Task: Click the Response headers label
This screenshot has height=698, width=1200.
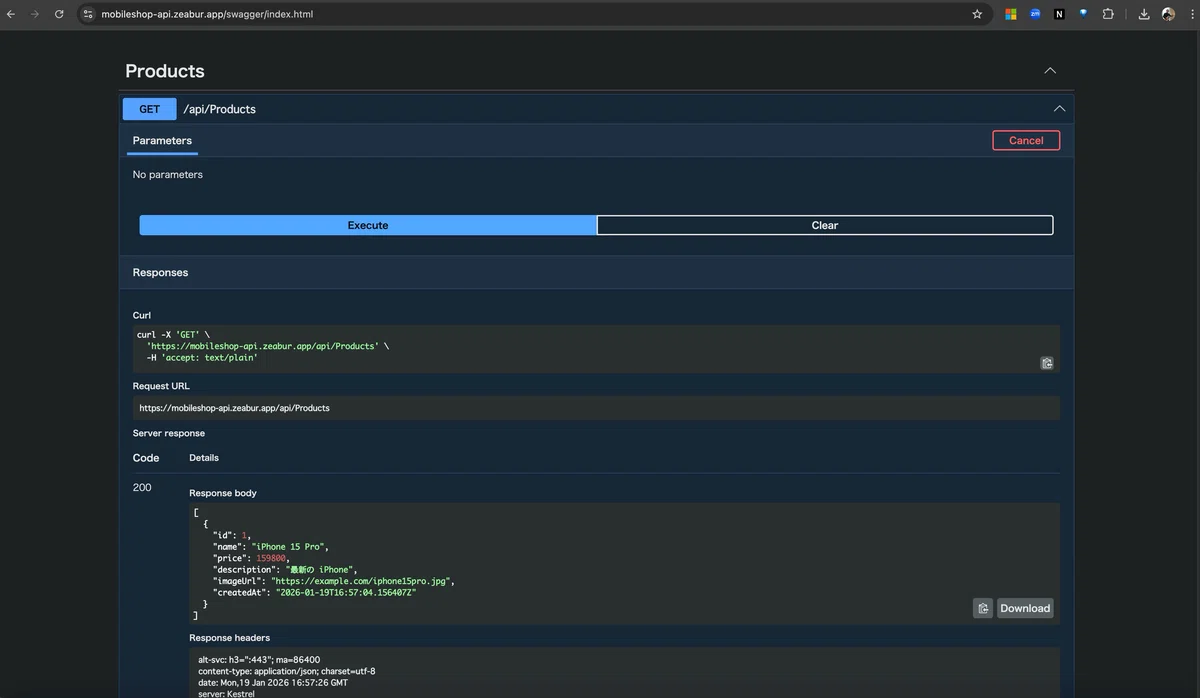Action: click(x=230, y=638)
